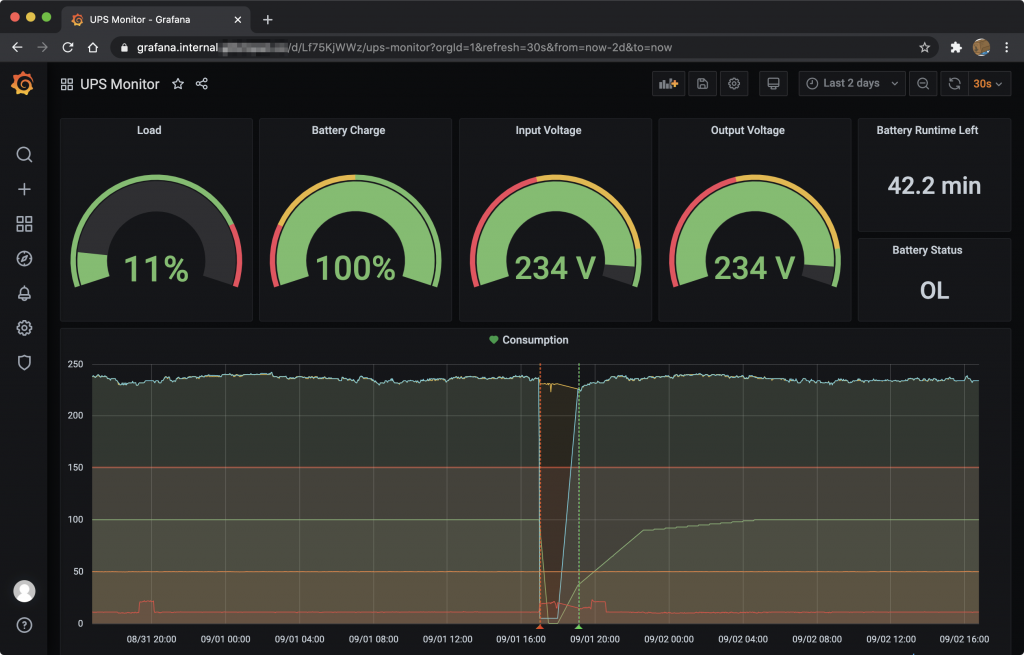Open the Dashboards grid icon in sidebar
The image size is (1024, 655).
coord(25,224)
